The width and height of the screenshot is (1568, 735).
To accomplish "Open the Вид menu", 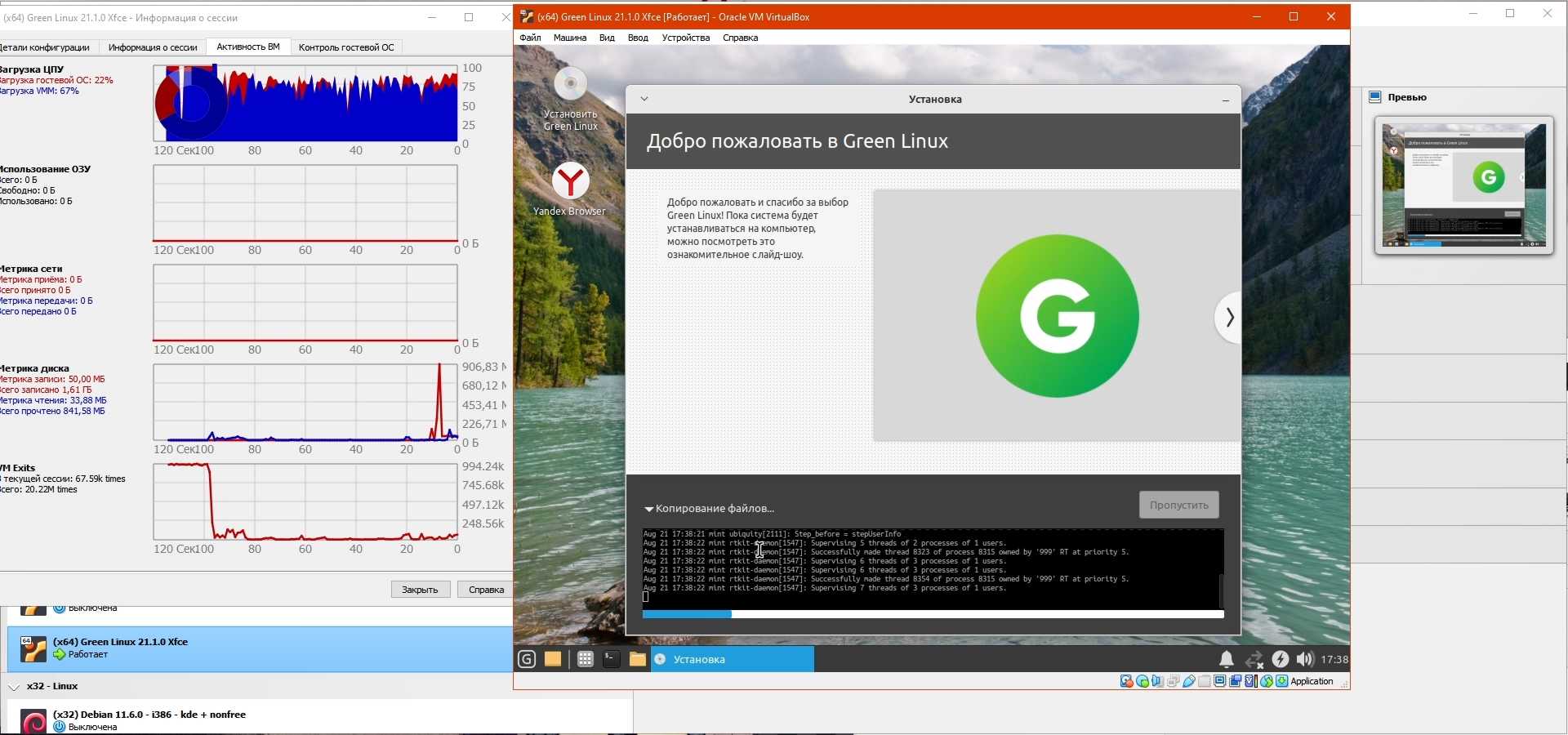I will [x=607, y=38].
